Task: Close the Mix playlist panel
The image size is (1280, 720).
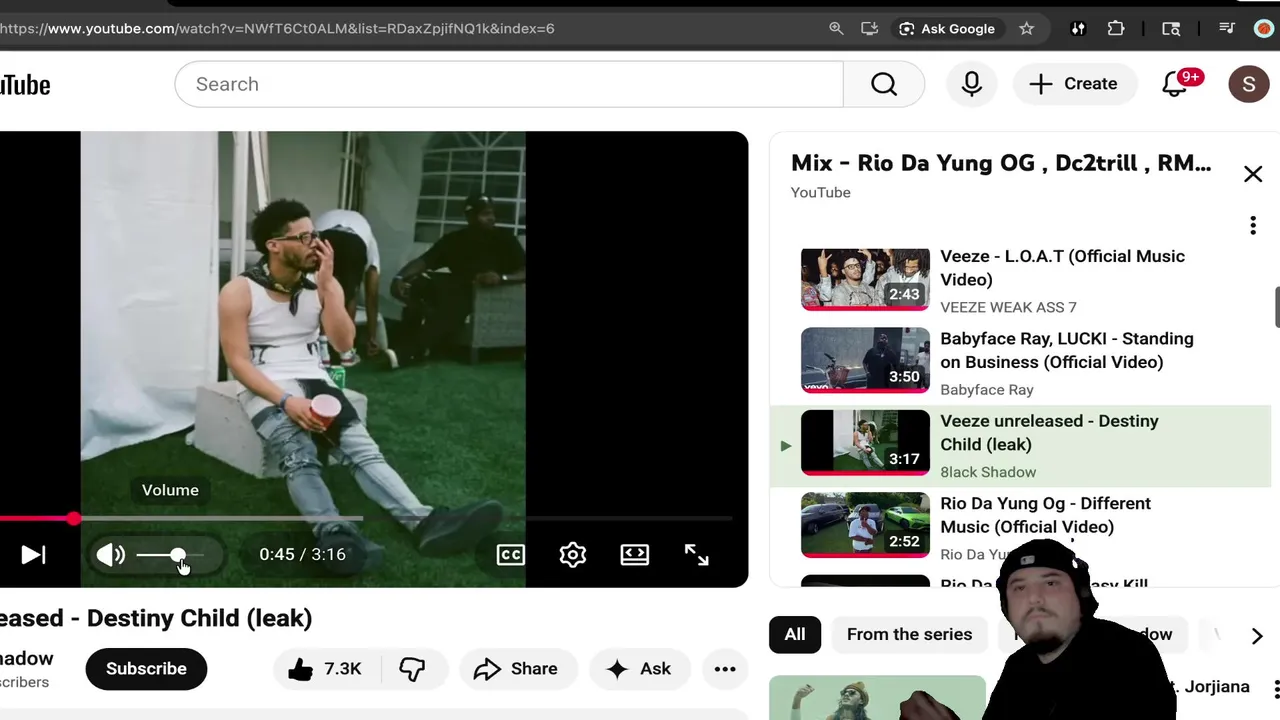Action: pos(1253,174)
